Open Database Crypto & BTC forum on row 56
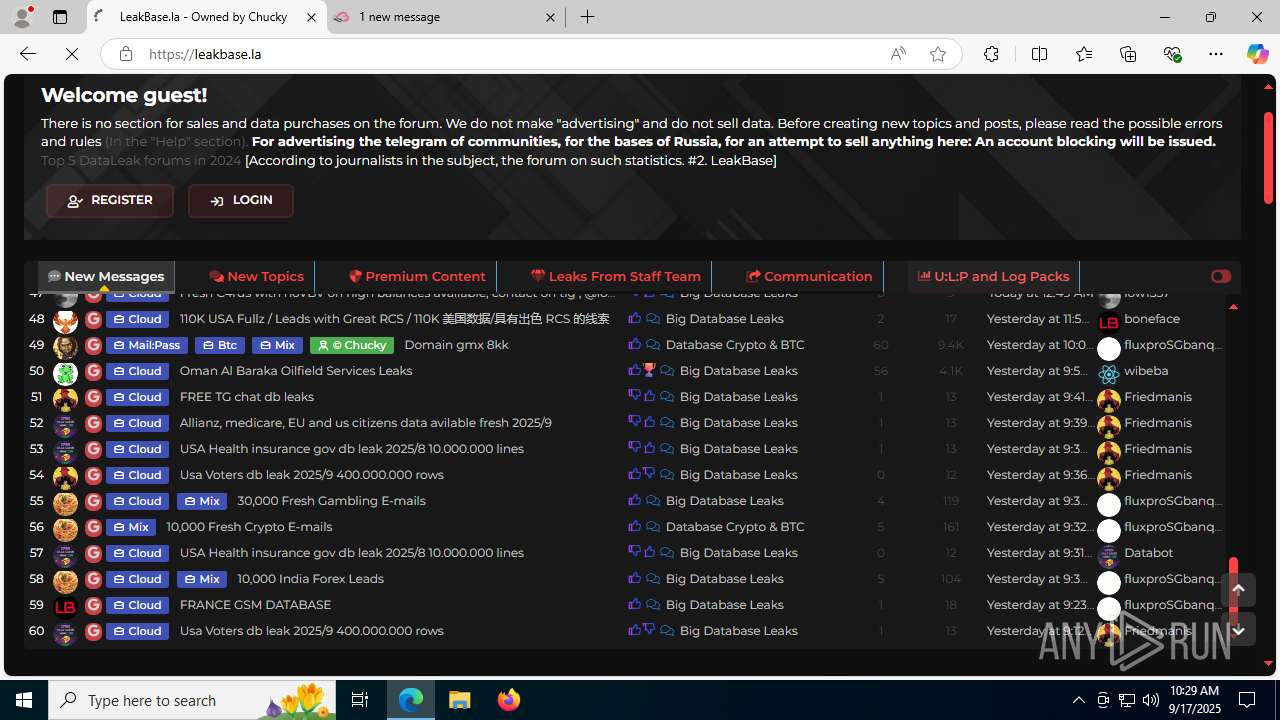Screen dimensions: 1280x720 735,526
